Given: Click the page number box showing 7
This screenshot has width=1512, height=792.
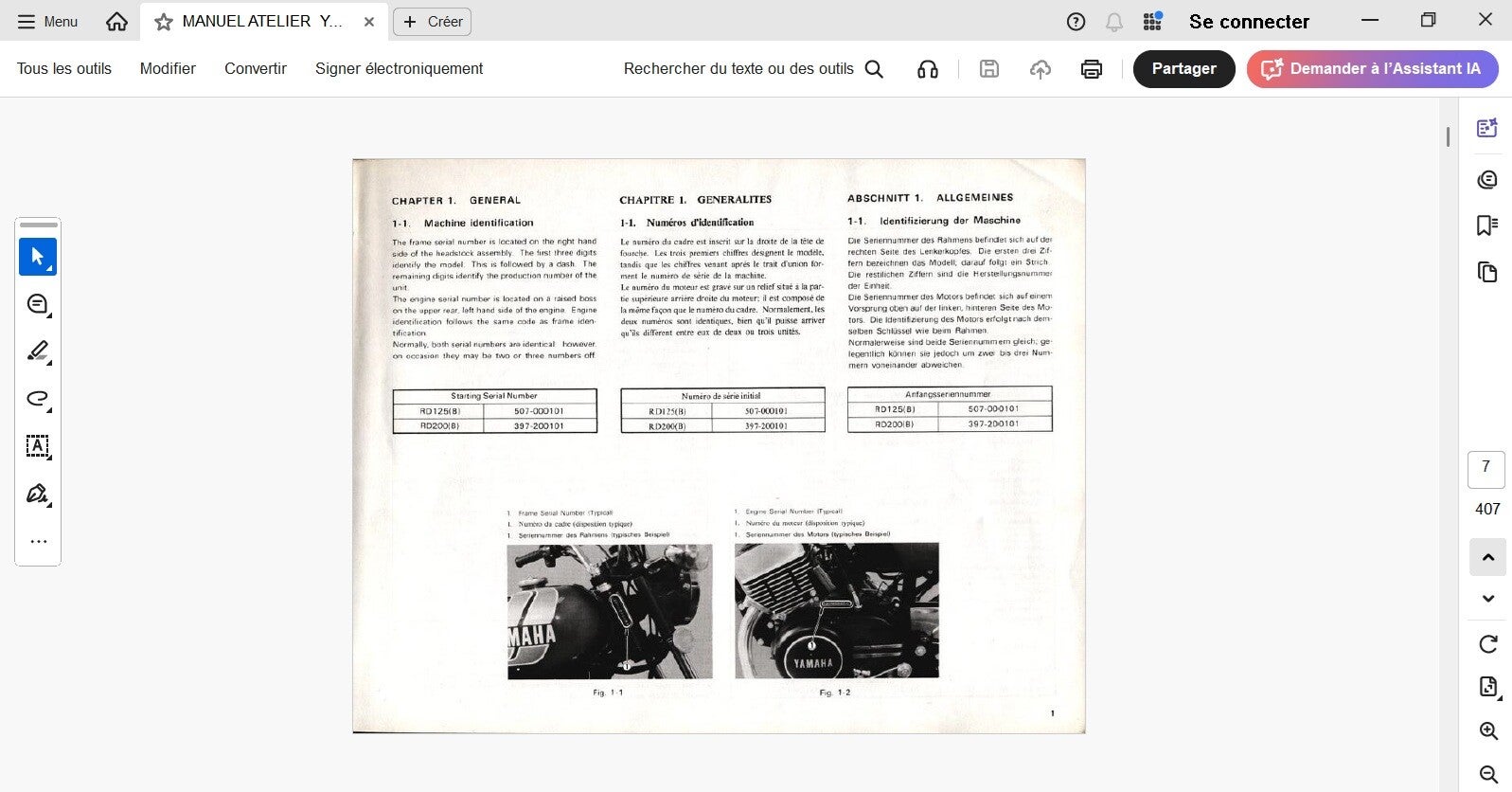Looking at the screenshot, I should click(1486, 469).
